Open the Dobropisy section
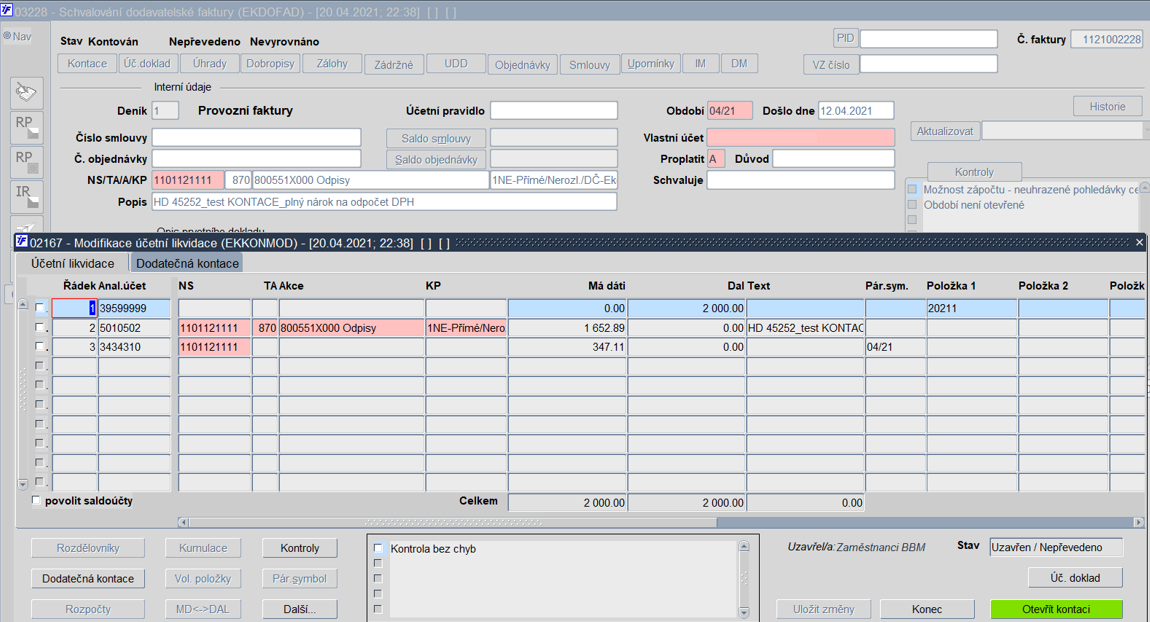The width and height of the screenshot is (1150, 622). tap(270, 64)
